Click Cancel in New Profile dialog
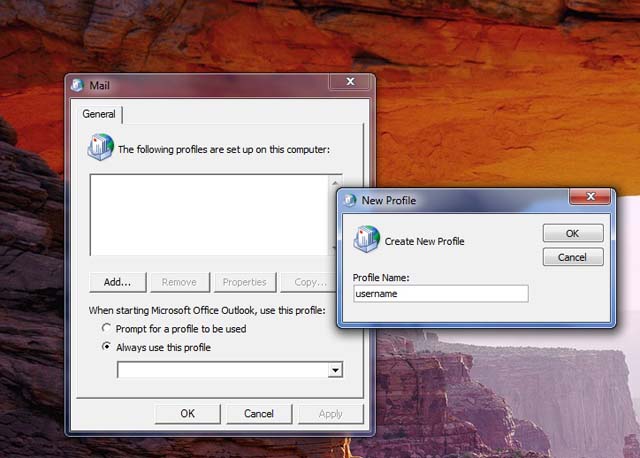 pos(573,257)
